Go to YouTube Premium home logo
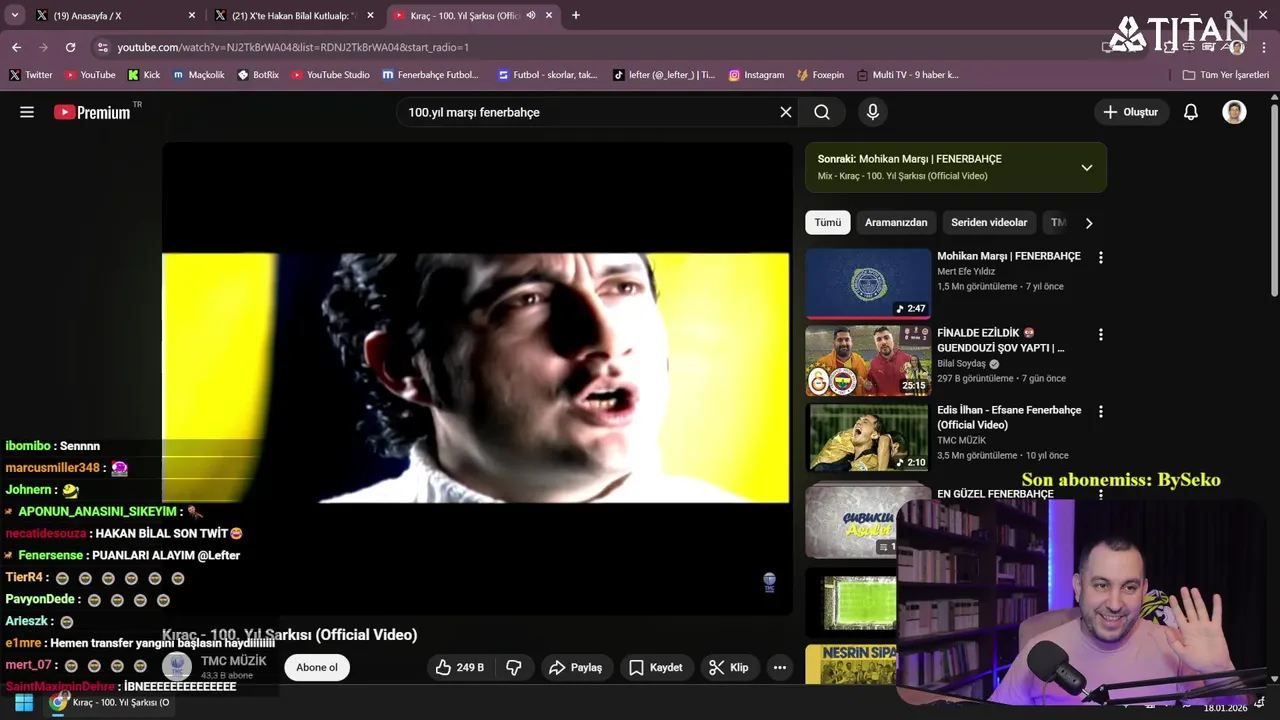 92,112
